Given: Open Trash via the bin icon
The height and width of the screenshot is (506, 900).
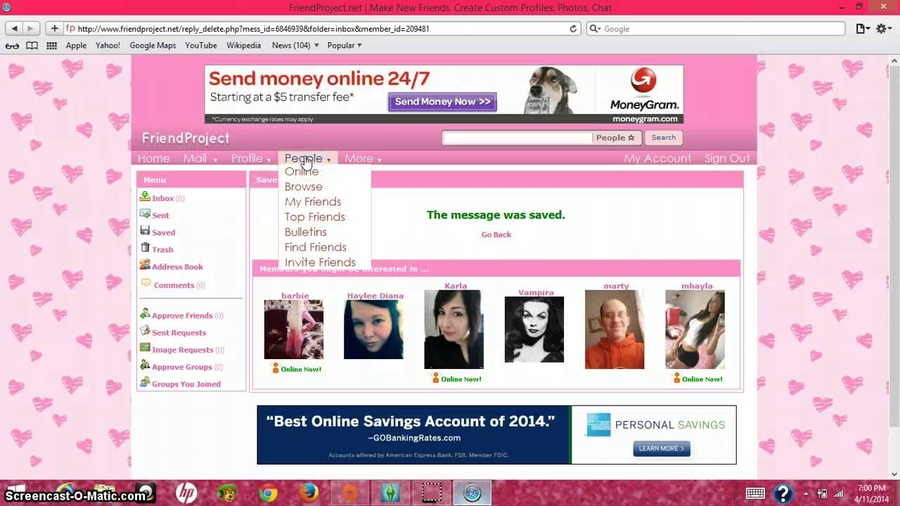Looking at the screenshot, I should (x=145, y=249).
